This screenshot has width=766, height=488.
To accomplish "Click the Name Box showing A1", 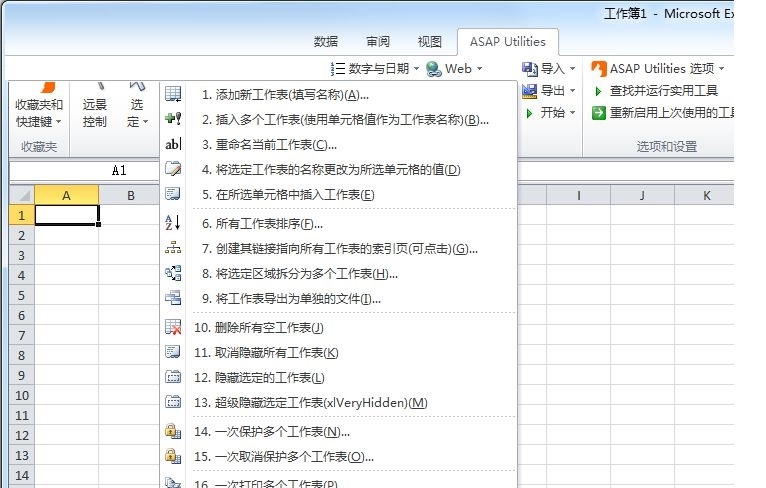I will click(84, 170).
